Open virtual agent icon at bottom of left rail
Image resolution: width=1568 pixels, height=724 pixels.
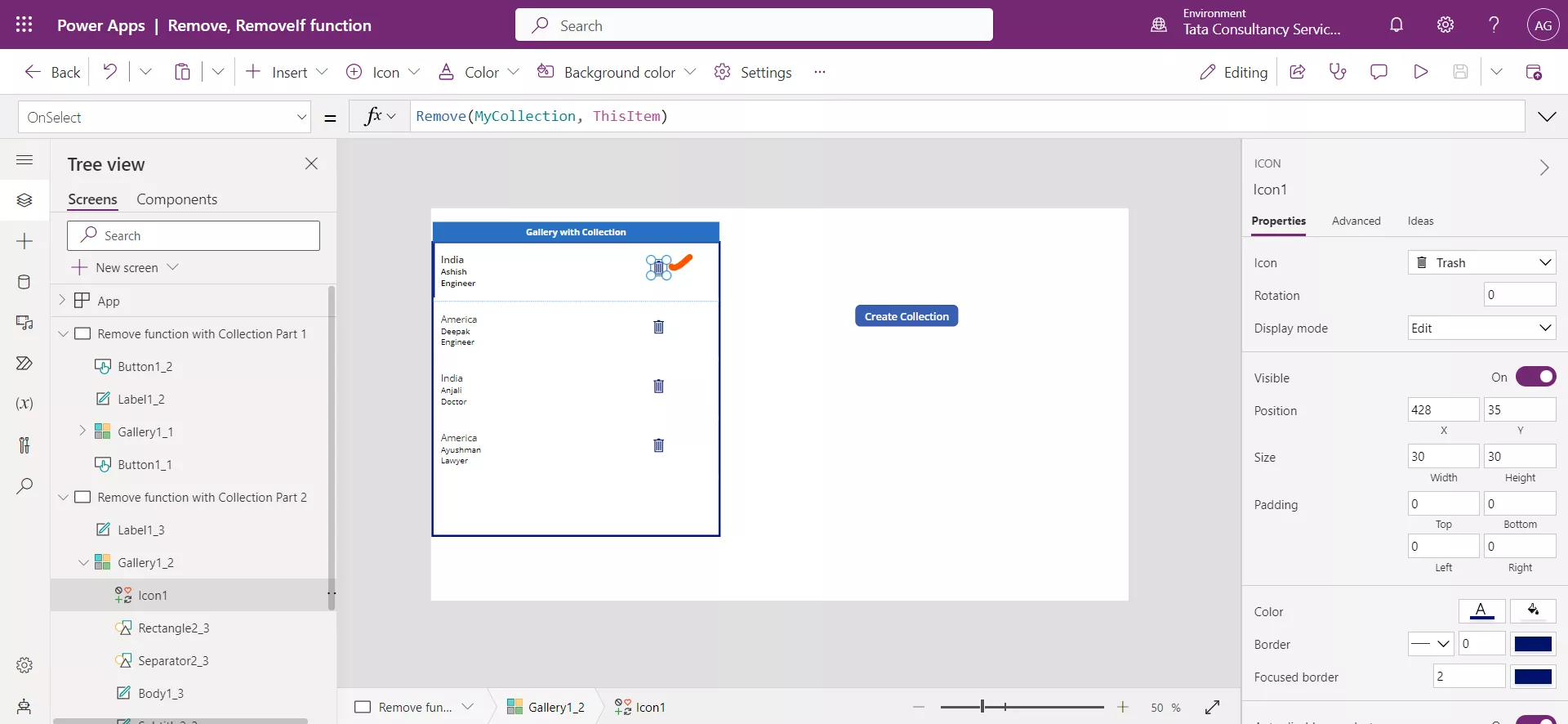[24, 706]
